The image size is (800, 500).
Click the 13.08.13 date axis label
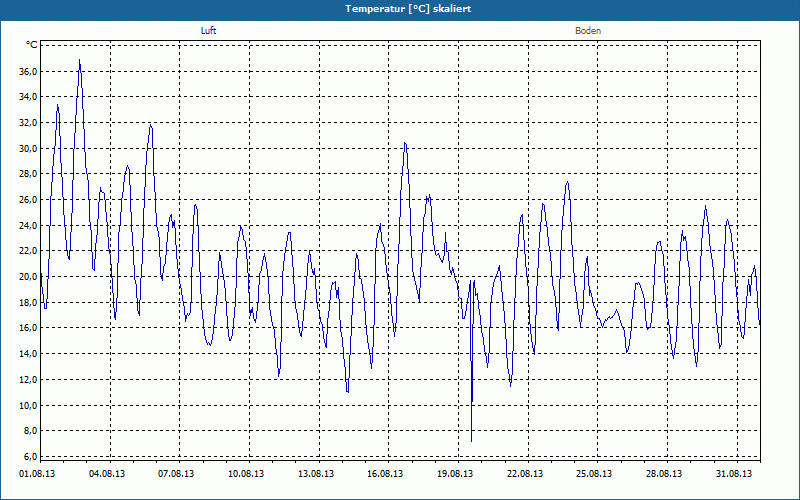tap(316, 474)
